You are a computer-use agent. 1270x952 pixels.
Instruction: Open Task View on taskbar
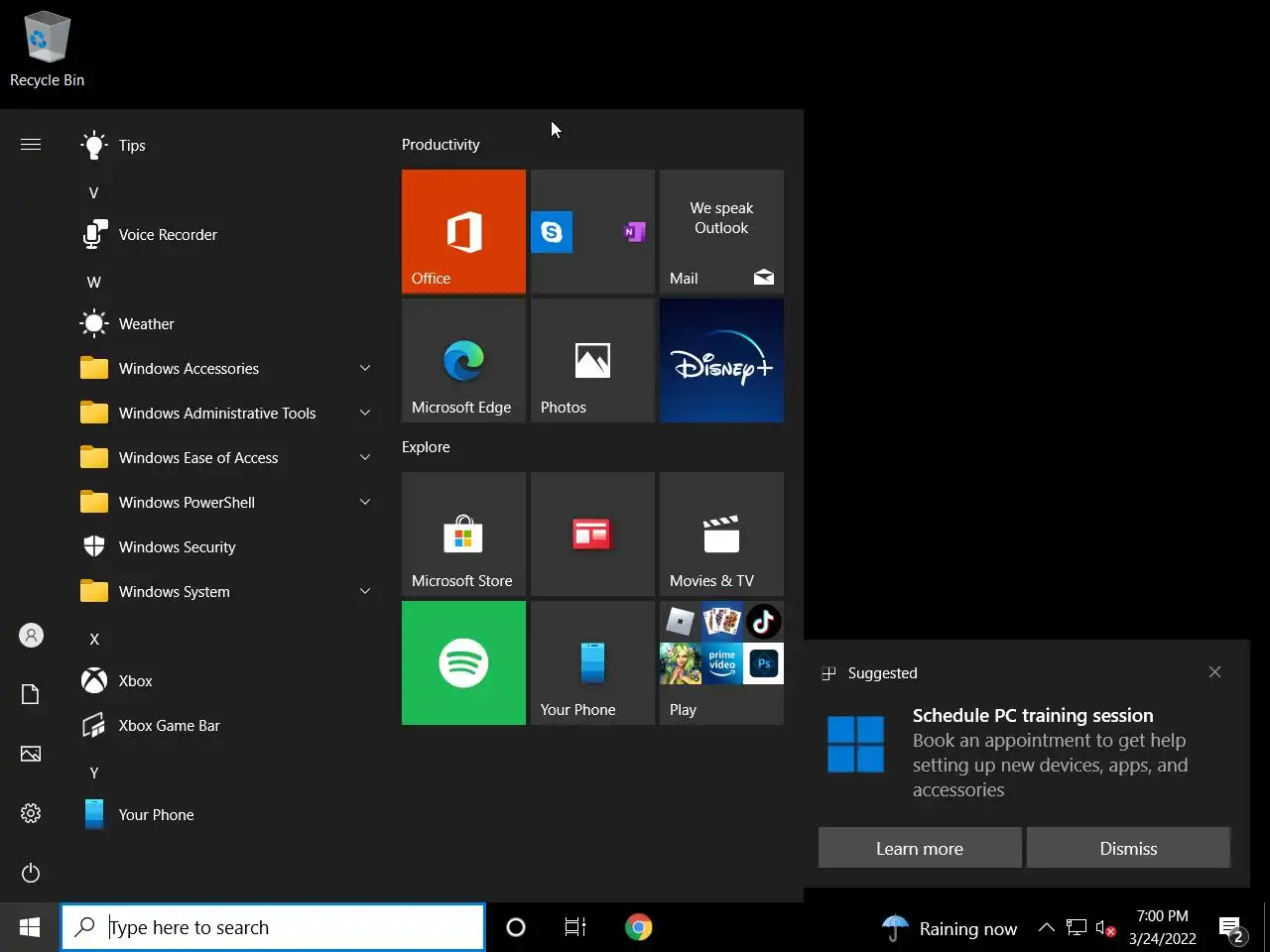click(x=575, y=927)
